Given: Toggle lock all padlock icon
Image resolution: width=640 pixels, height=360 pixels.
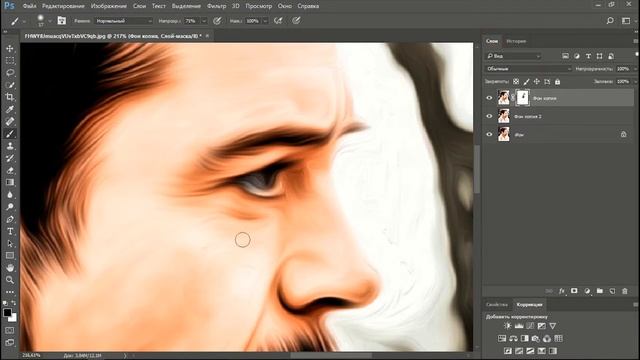Looking at the screenshot, I should point(558,82).
